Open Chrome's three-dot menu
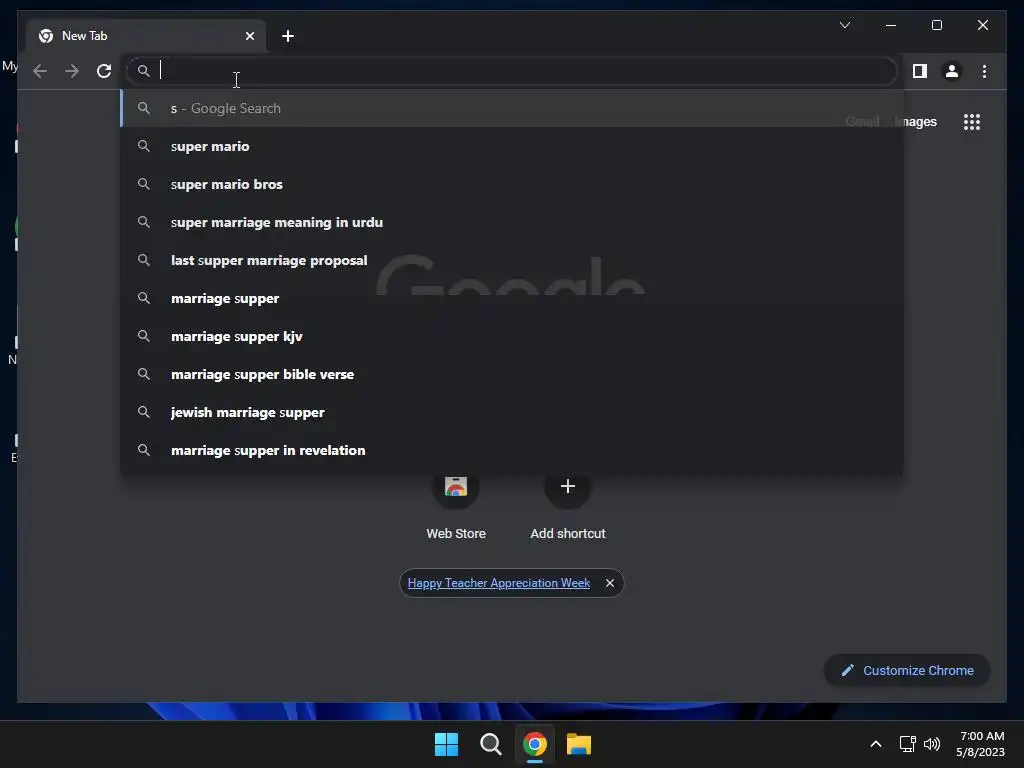The width and height of the screenshot is (1024, 768). pos(984,71)
